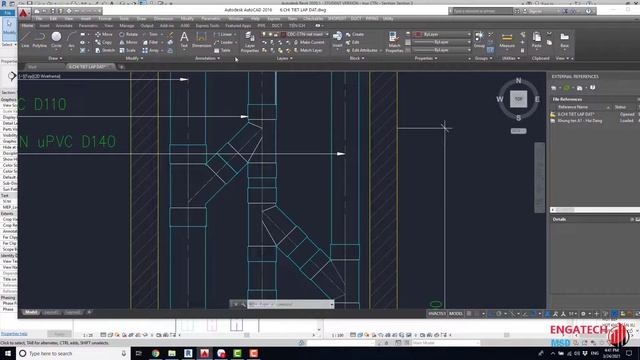Click the Scale tool

tap(127, 50)
